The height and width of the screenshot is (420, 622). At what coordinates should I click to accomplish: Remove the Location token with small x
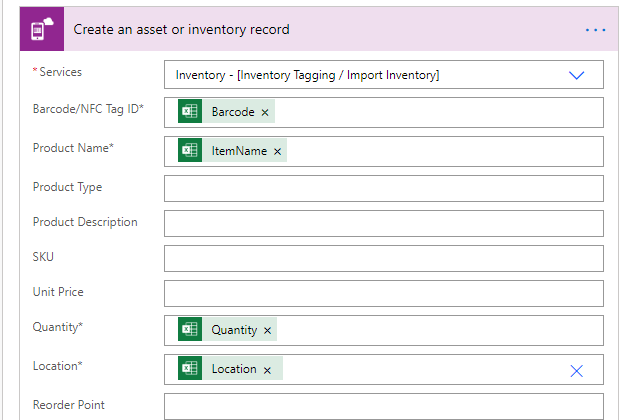point(267,370)
